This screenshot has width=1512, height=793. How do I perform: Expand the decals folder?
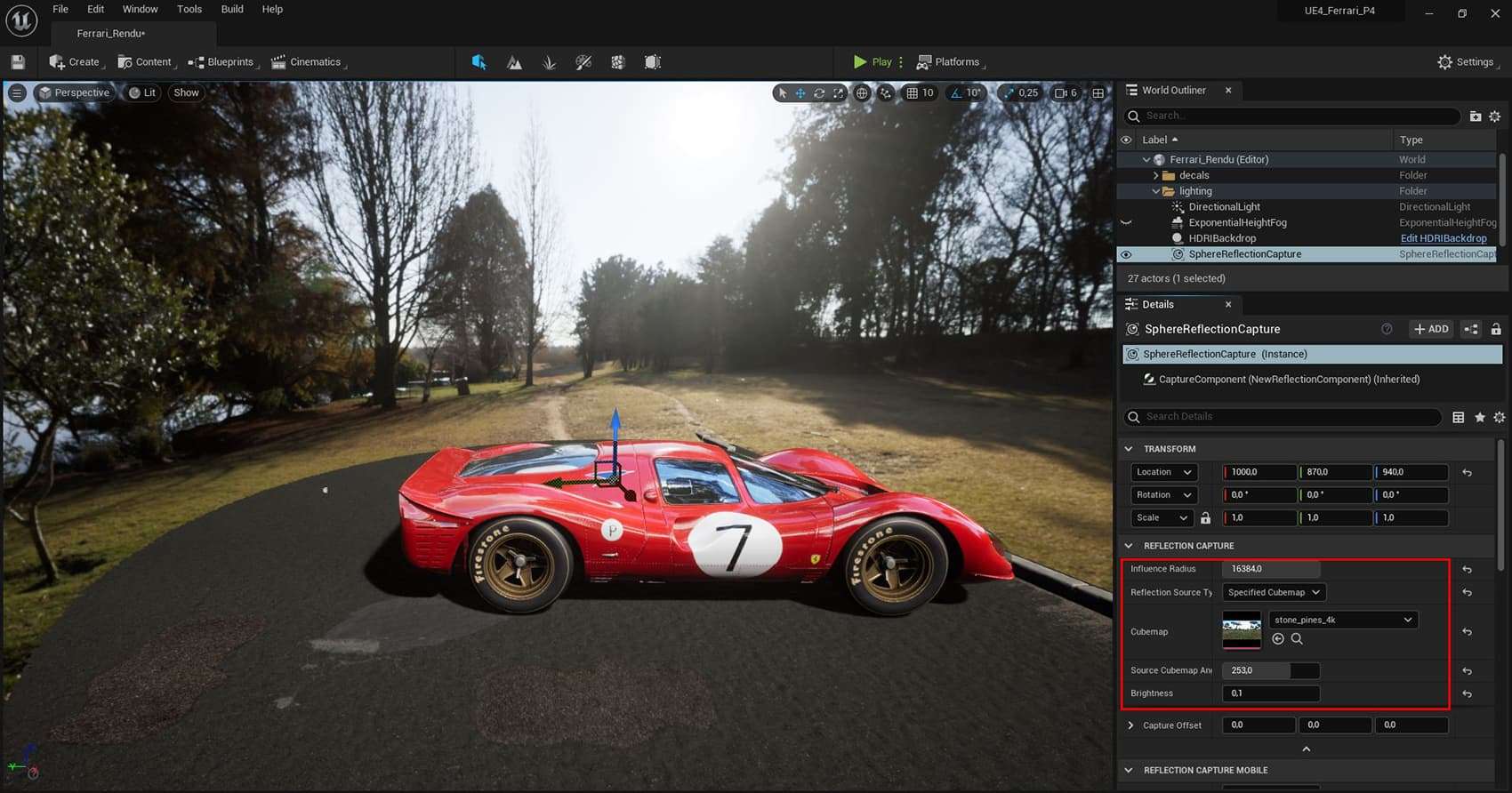click(1156, 176)
